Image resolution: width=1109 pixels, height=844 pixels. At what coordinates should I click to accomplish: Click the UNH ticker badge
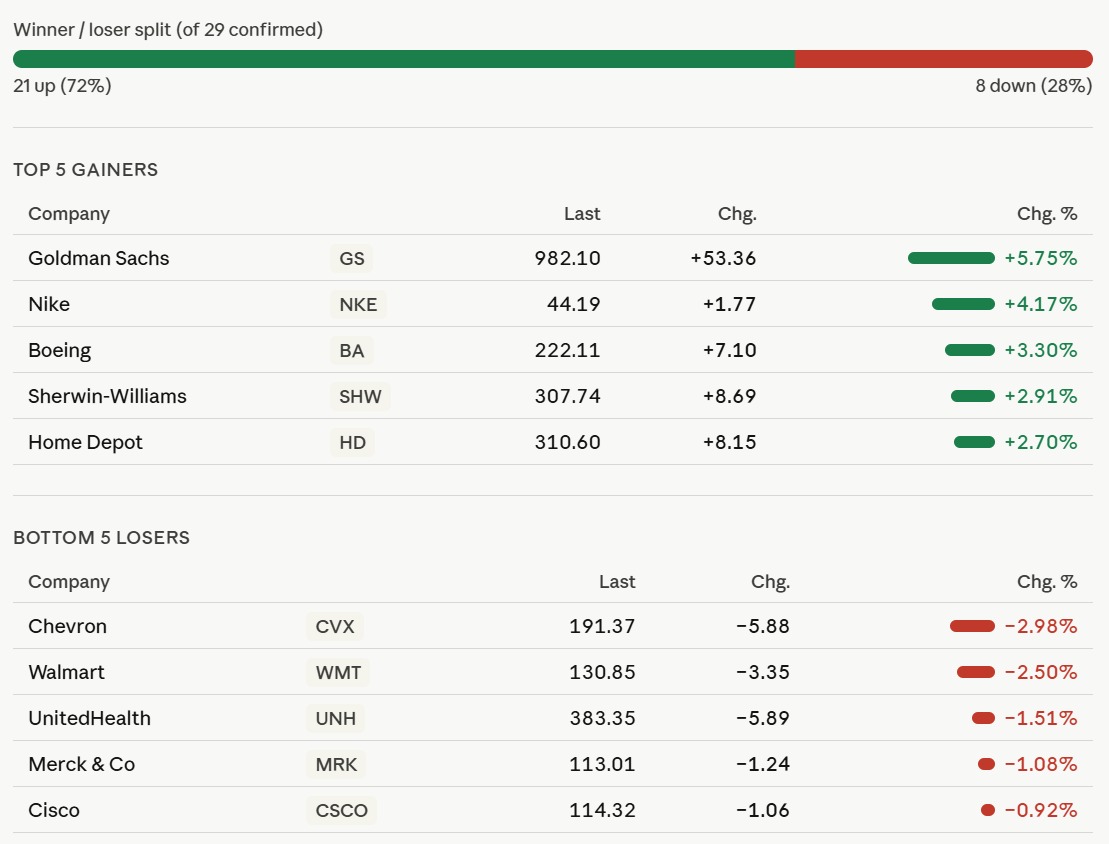tap(335, 718)
